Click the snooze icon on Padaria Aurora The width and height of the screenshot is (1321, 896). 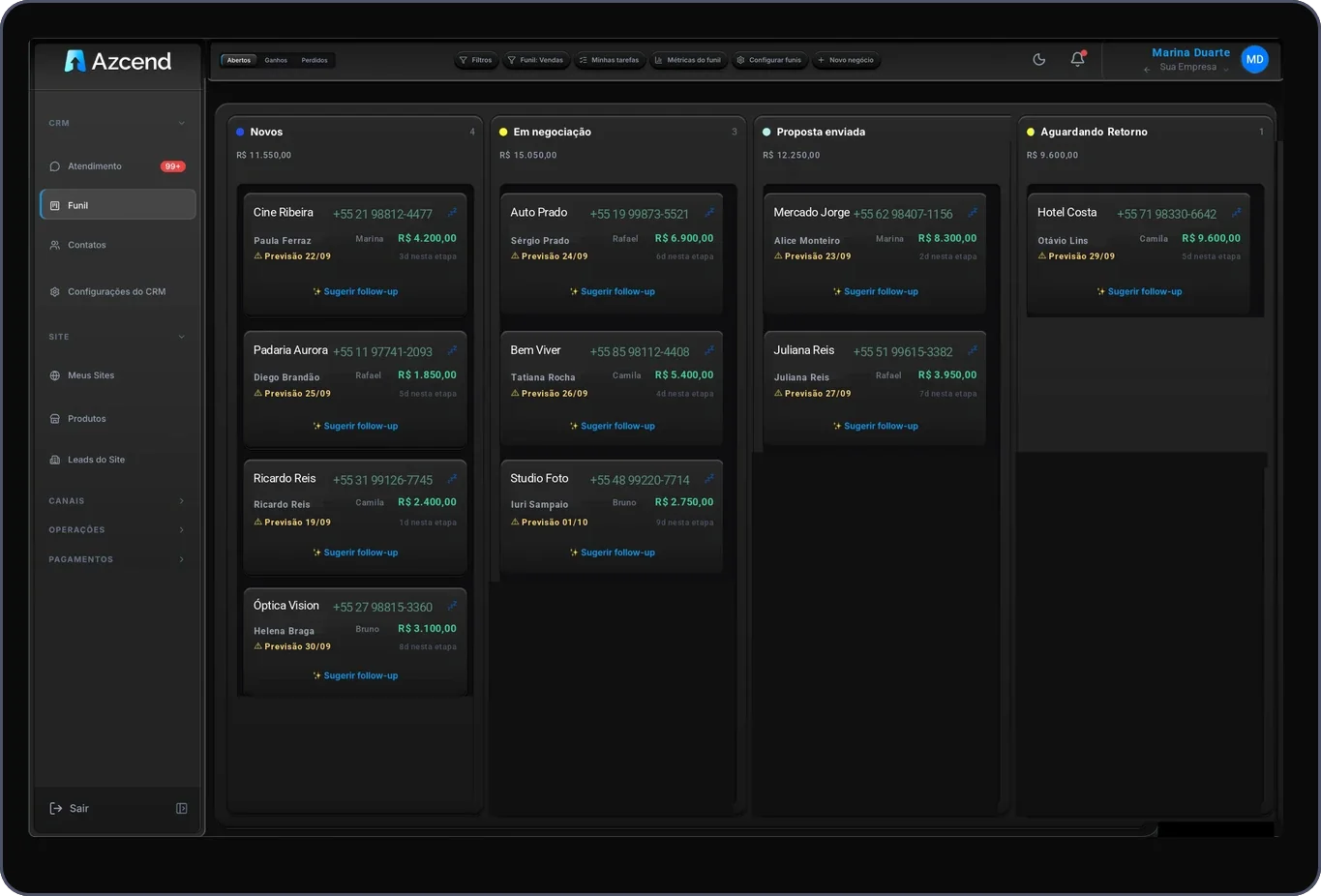pyautogui.click(x=452, y=350)
